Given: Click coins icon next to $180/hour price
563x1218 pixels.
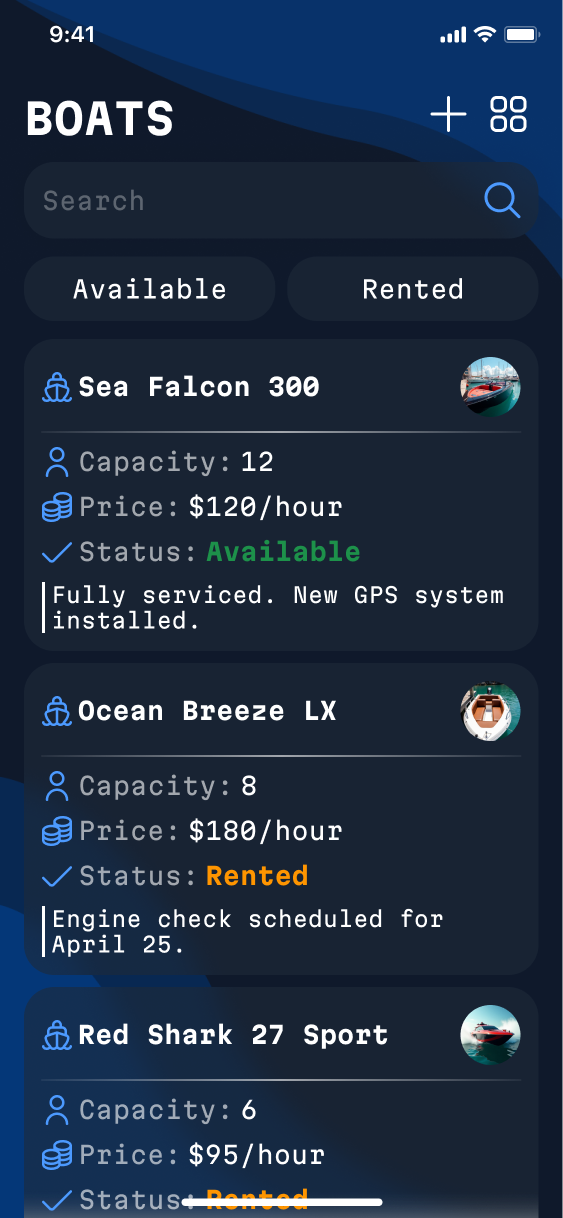Looking at the screenshot, I should (57, 831).
